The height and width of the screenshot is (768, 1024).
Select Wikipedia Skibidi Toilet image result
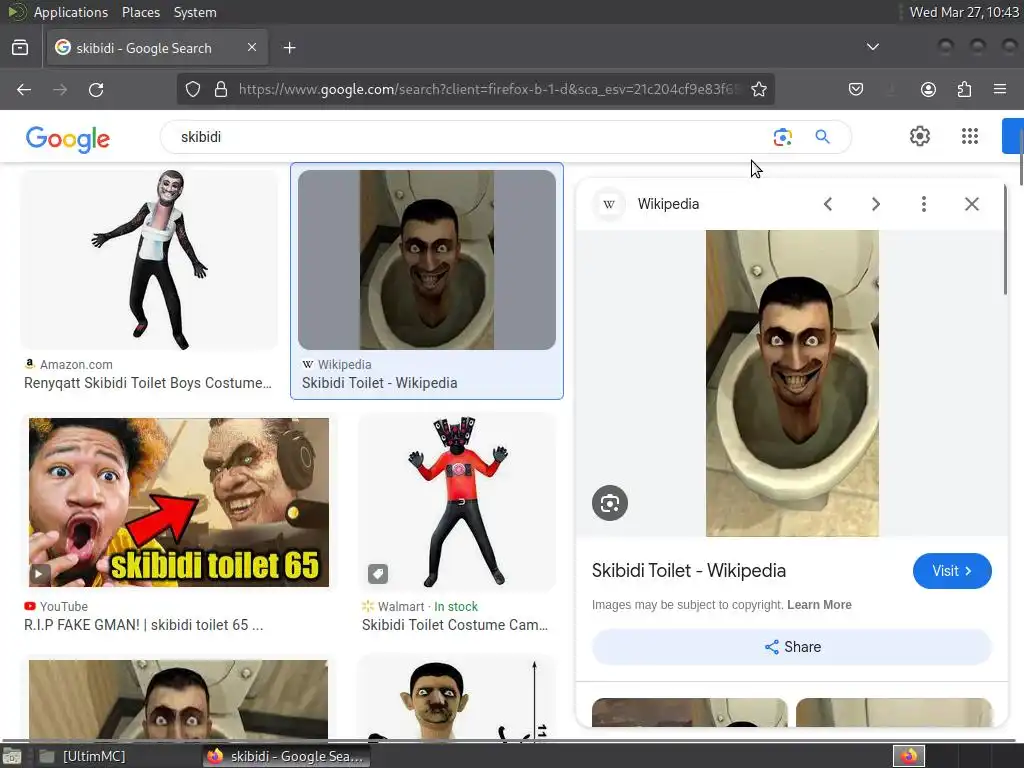pos(427,260)
